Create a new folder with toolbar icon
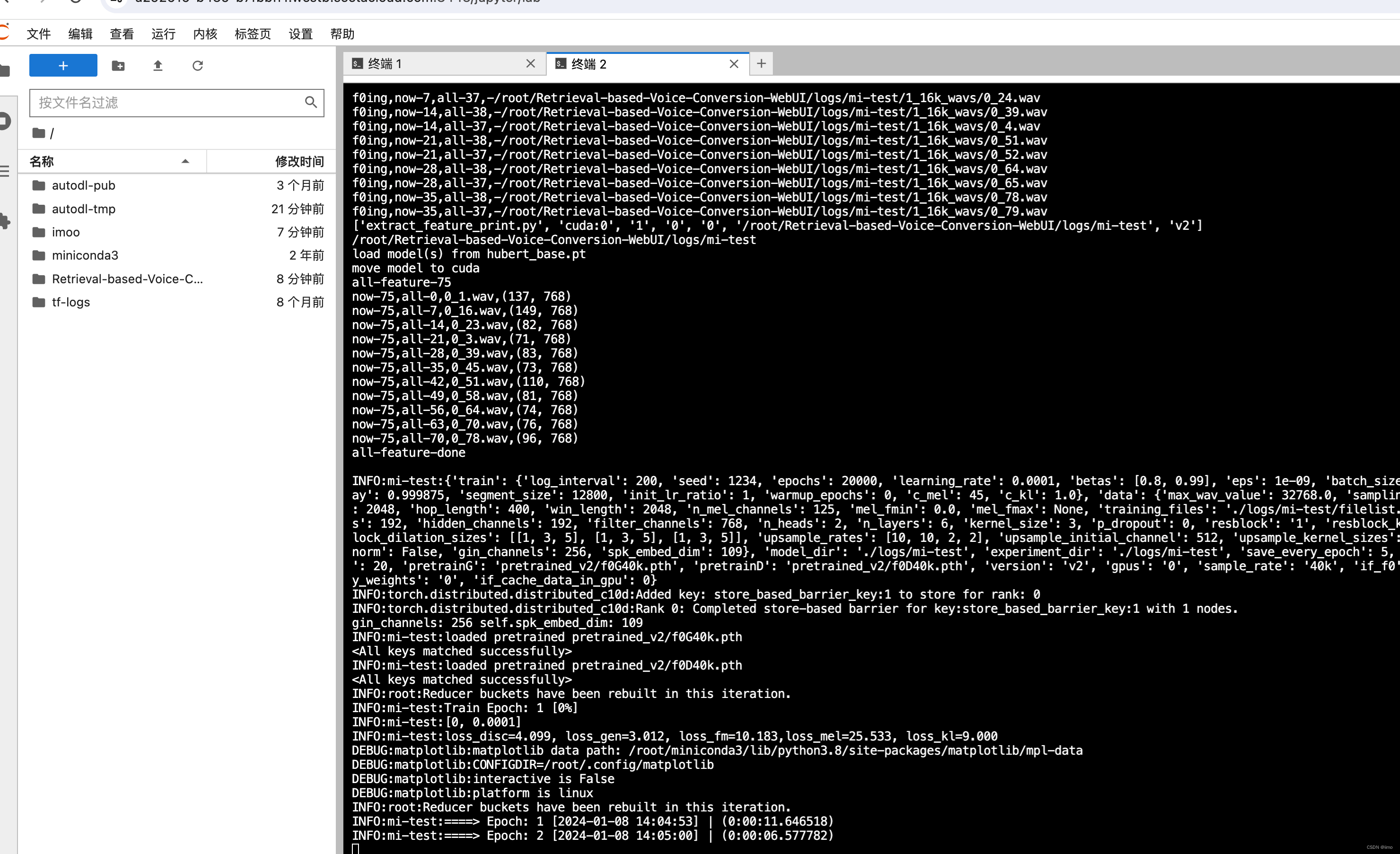The width and height of the screenshot is (1400, 854). click(x=118, y=66)
